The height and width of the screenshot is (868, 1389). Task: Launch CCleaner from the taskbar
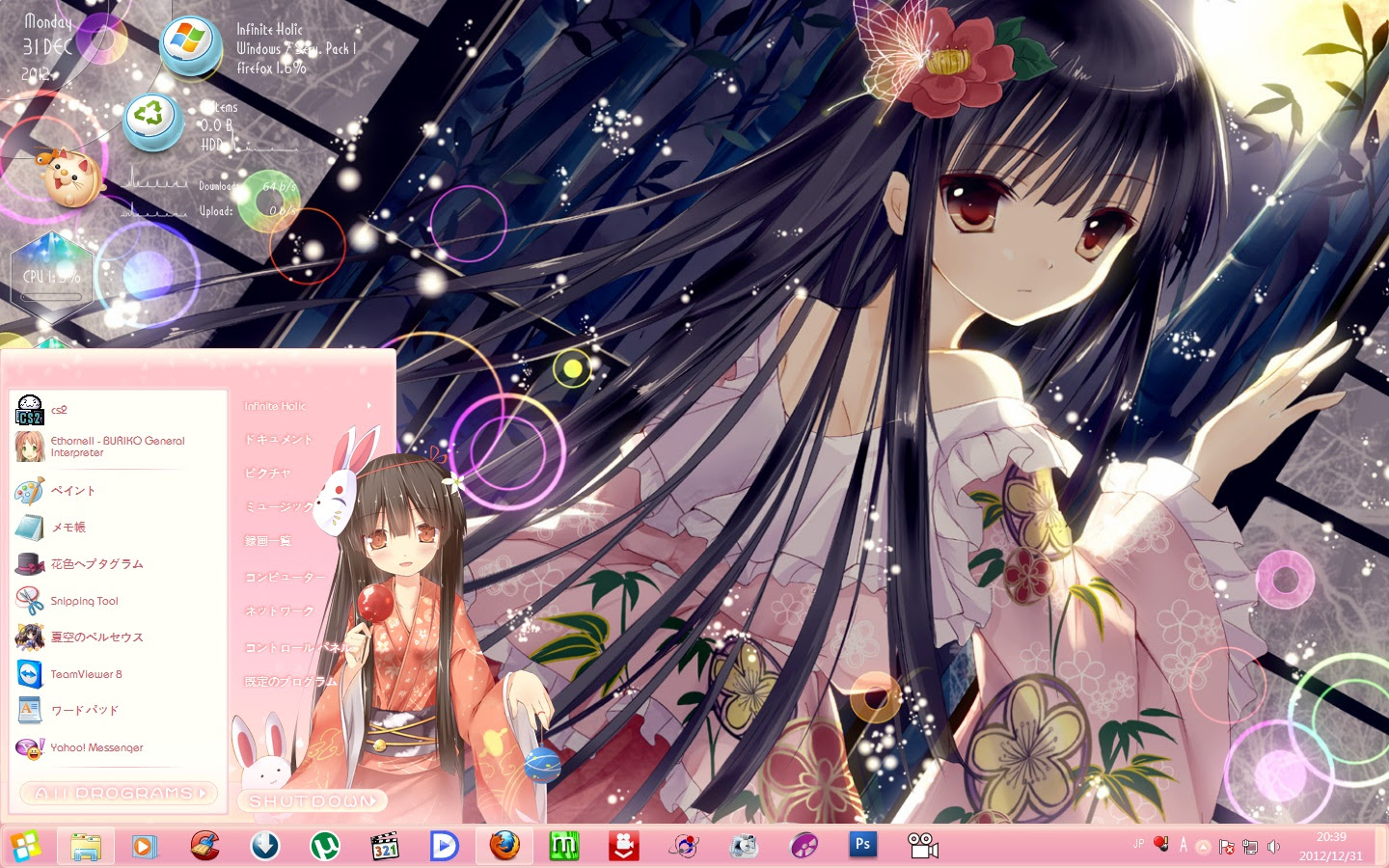[204, 846]
